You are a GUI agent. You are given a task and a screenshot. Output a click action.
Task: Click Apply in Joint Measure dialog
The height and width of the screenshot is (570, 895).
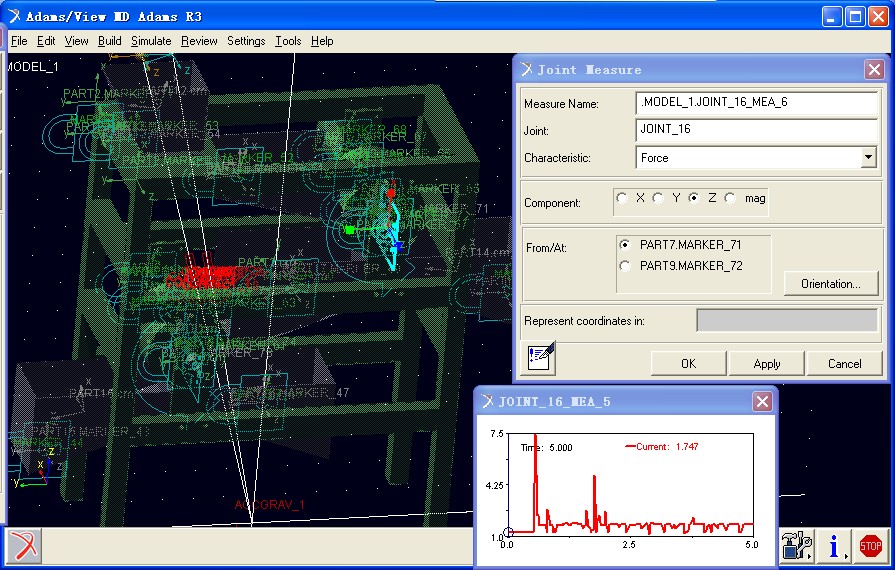click(767, 363)
